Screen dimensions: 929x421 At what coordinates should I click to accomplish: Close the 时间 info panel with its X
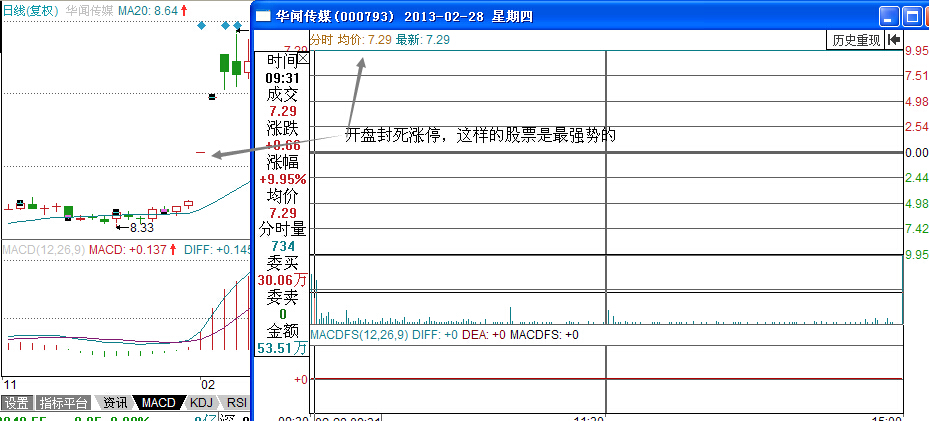[305, 60]
